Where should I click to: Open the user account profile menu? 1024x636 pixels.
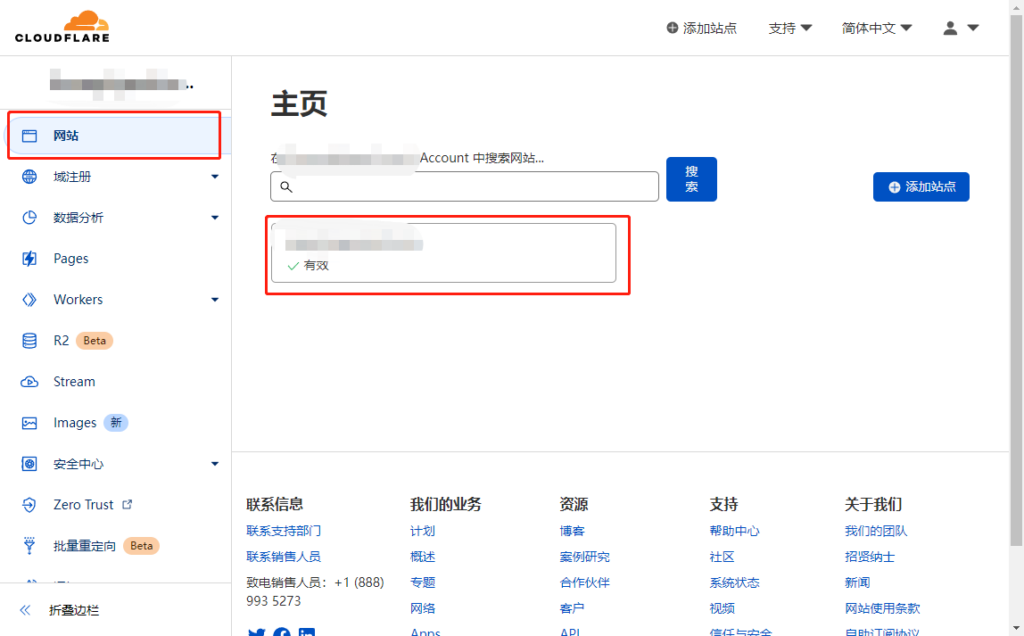959,28
